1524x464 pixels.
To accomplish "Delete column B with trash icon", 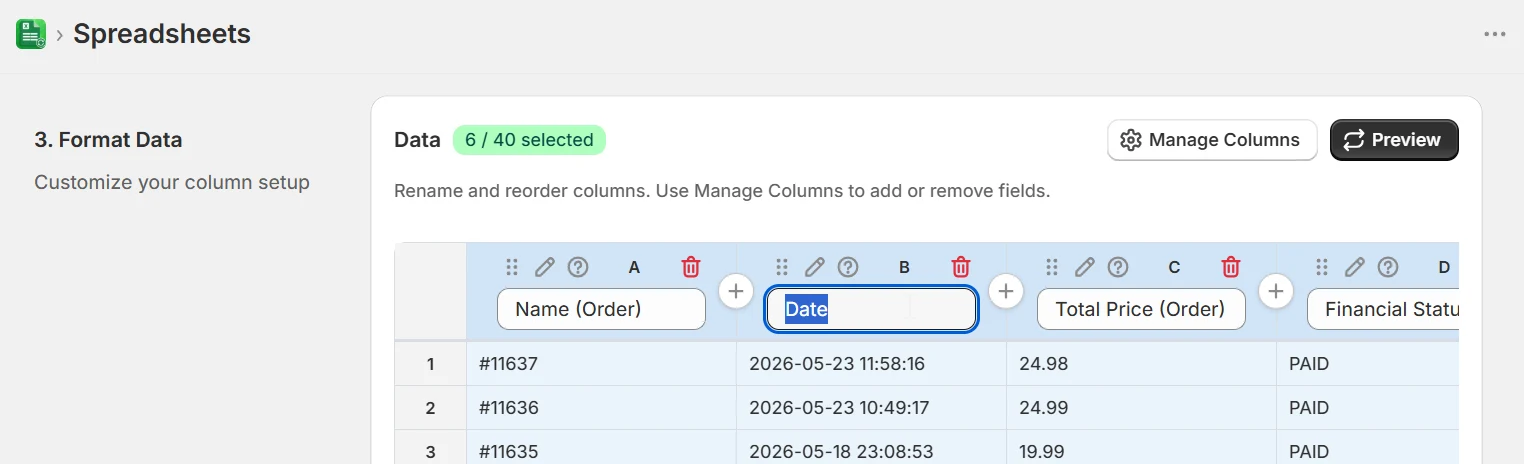I will tap(961, 267).
